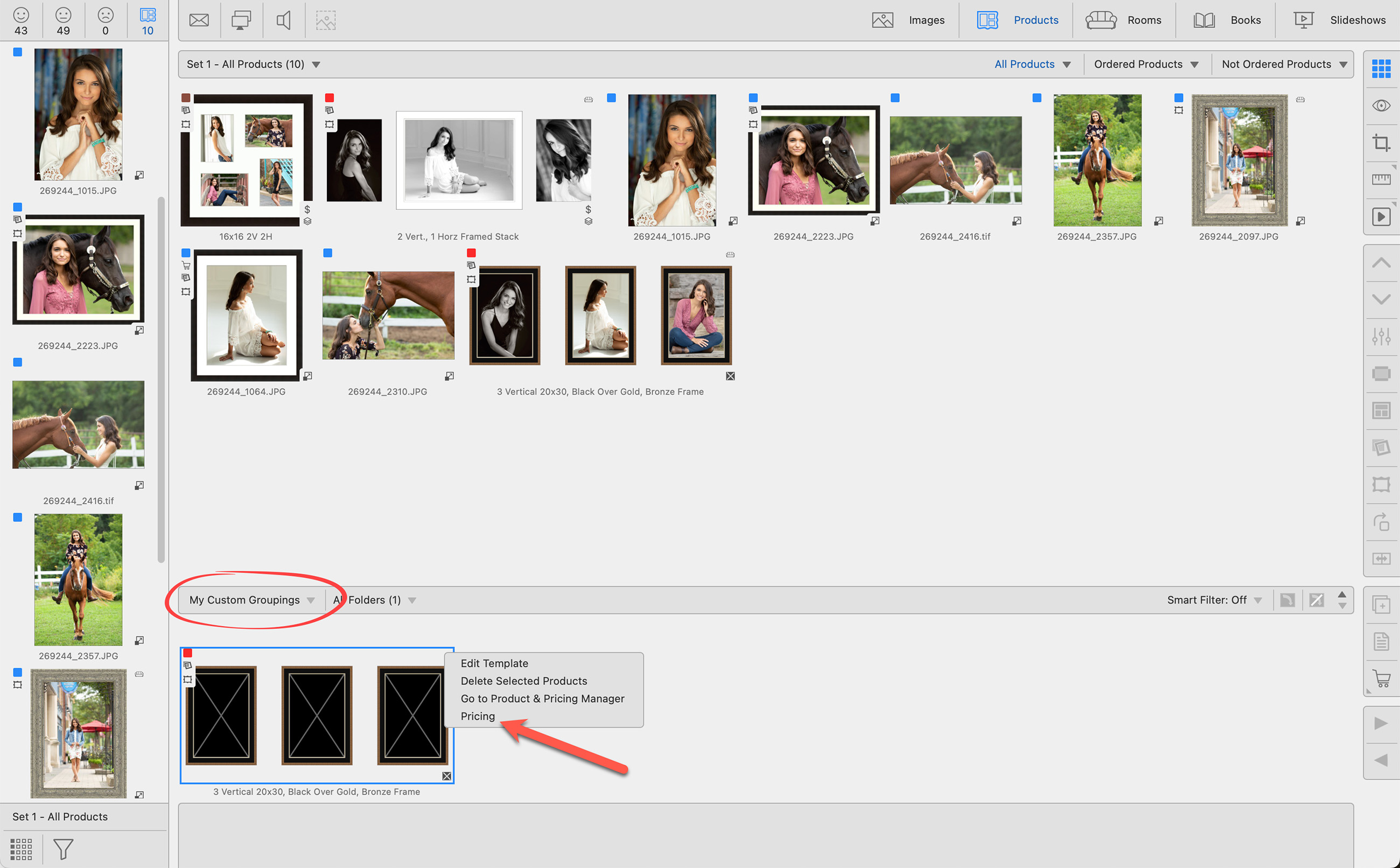Open the shopping cart icon in right sidebar
This screenshot has width=1400, height=868.
1381,678
